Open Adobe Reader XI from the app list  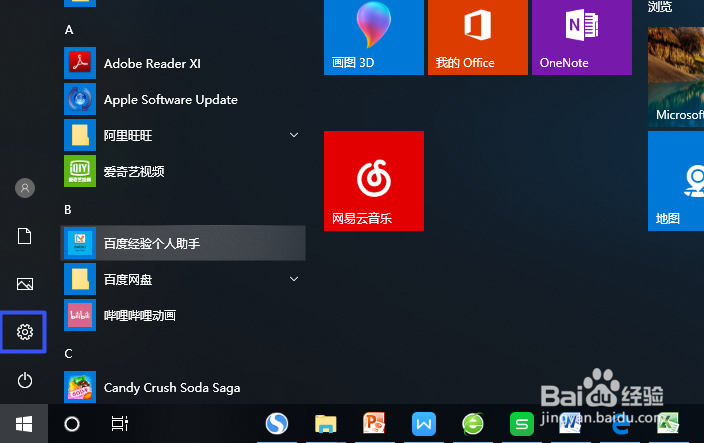click(183, 63)
